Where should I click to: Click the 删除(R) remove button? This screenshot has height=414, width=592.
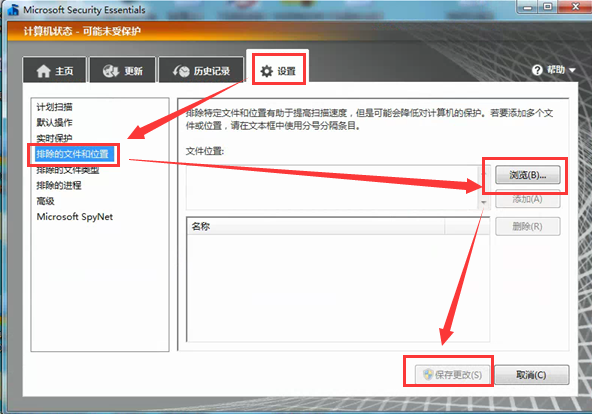527,226
